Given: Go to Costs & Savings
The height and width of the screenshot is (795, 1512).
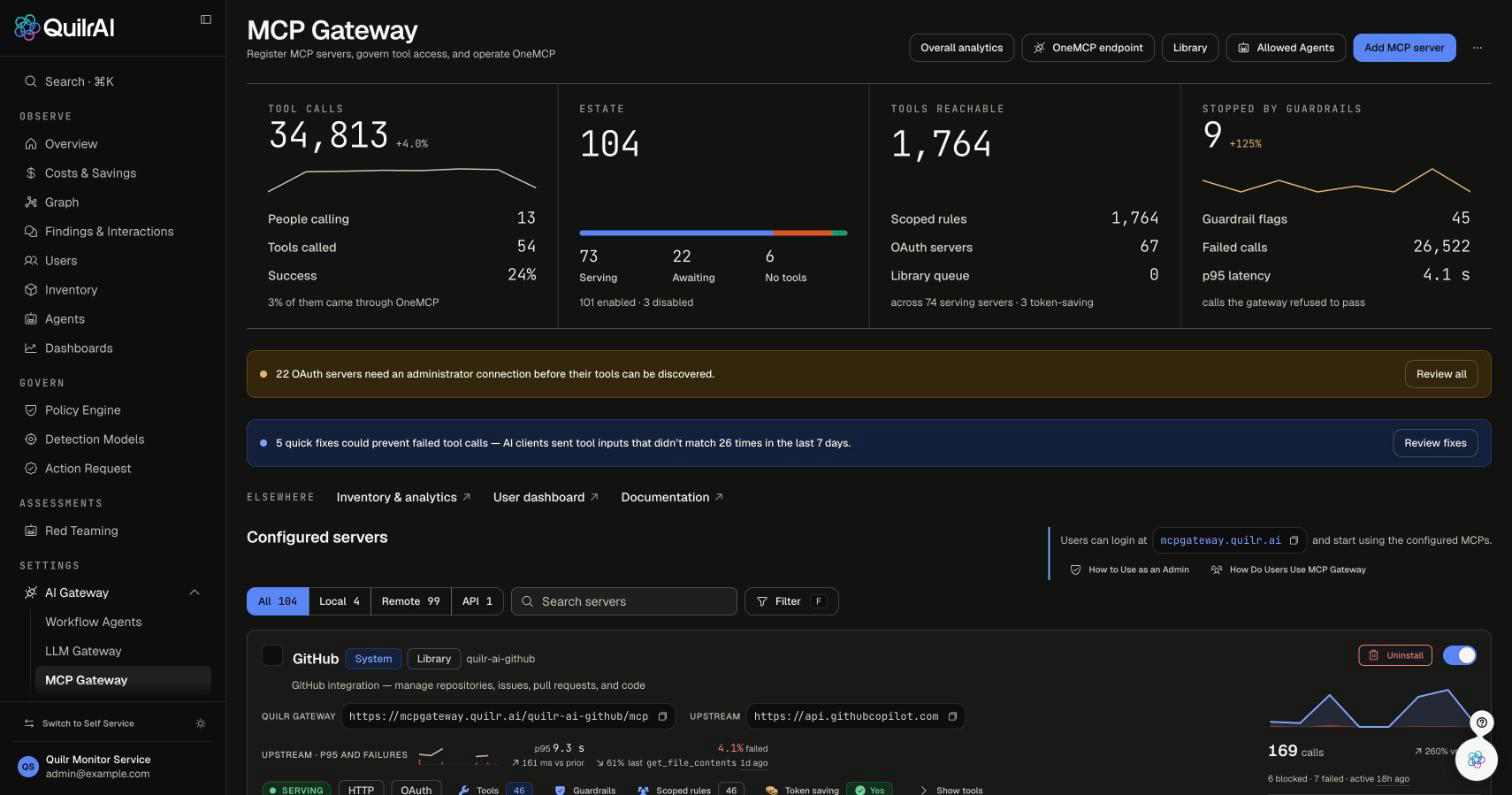Looking at the screenshot, I should [112, 173].
